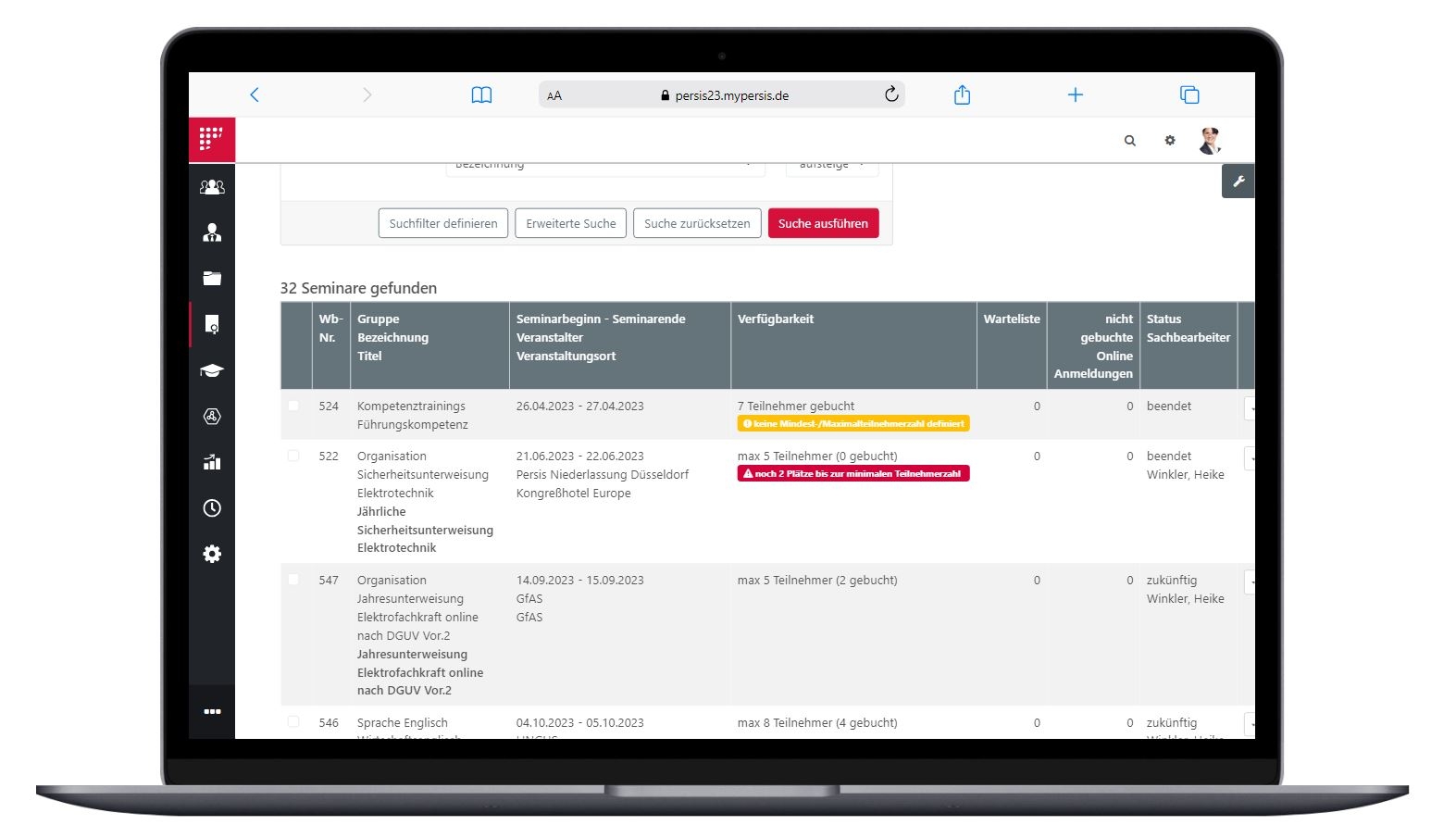Viewport: 1456px width, 838px height.
Task: Open the bar chart sidebar icon
Action: pos(212,462)
